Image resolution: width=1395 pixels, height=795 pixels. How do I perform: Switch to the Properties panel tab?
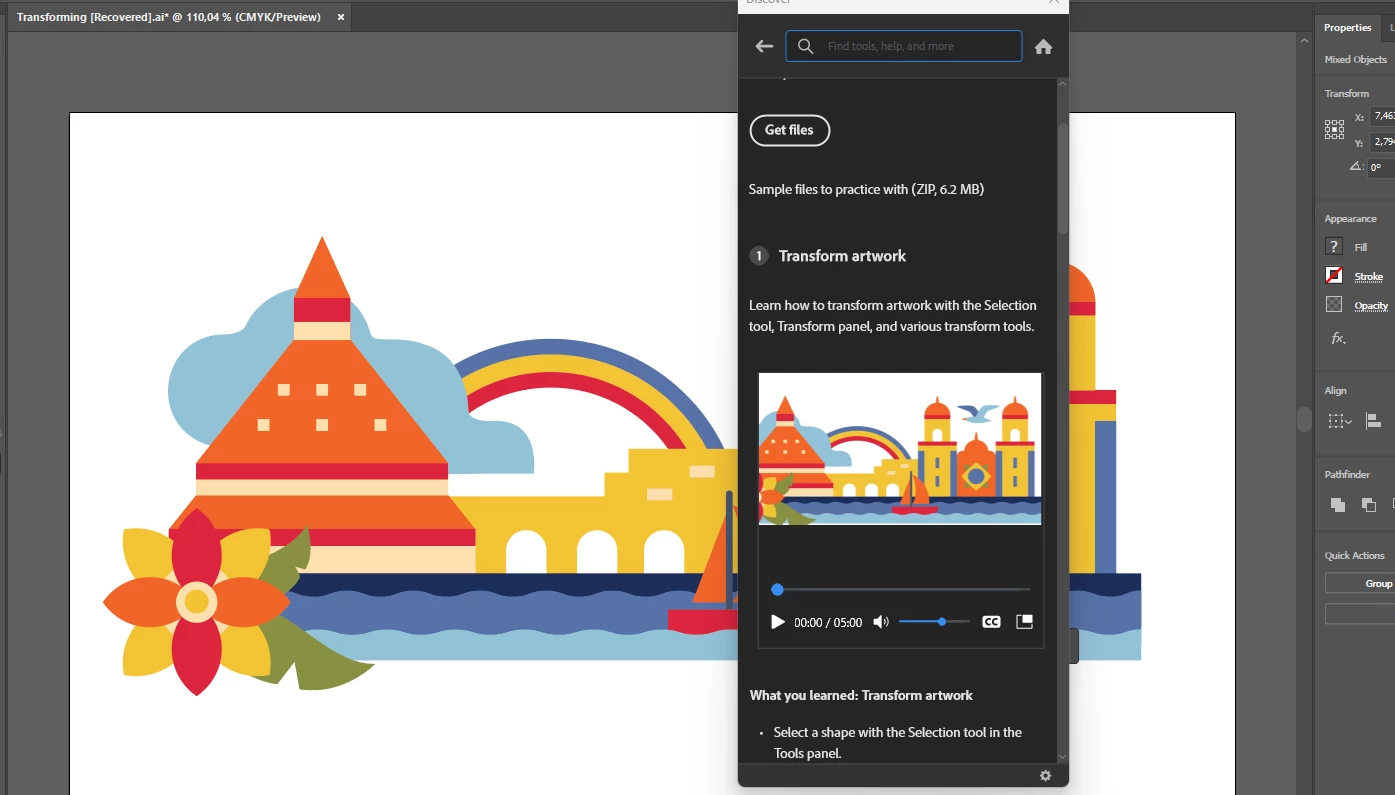point(1347,27)
